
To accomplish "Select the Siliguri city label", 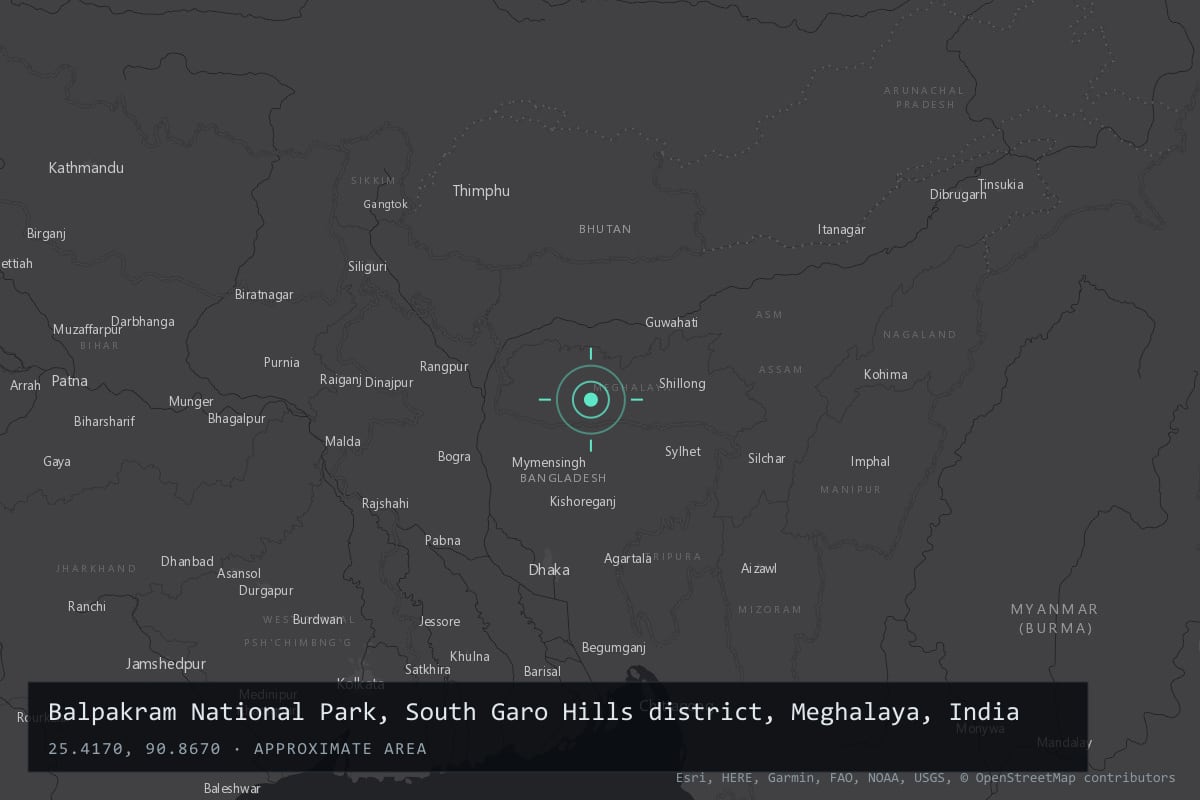I will [367, 267].
